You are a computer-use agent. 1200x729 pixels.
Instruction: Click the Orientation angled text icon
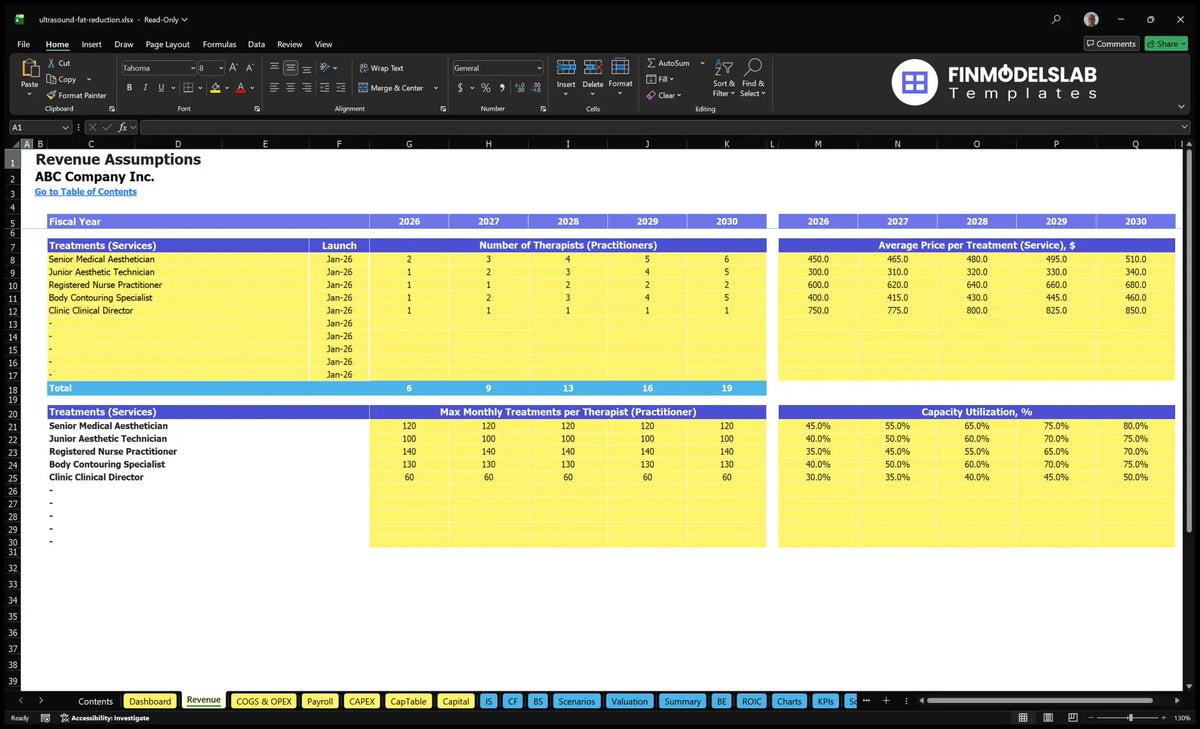click(x=325, y=68)
